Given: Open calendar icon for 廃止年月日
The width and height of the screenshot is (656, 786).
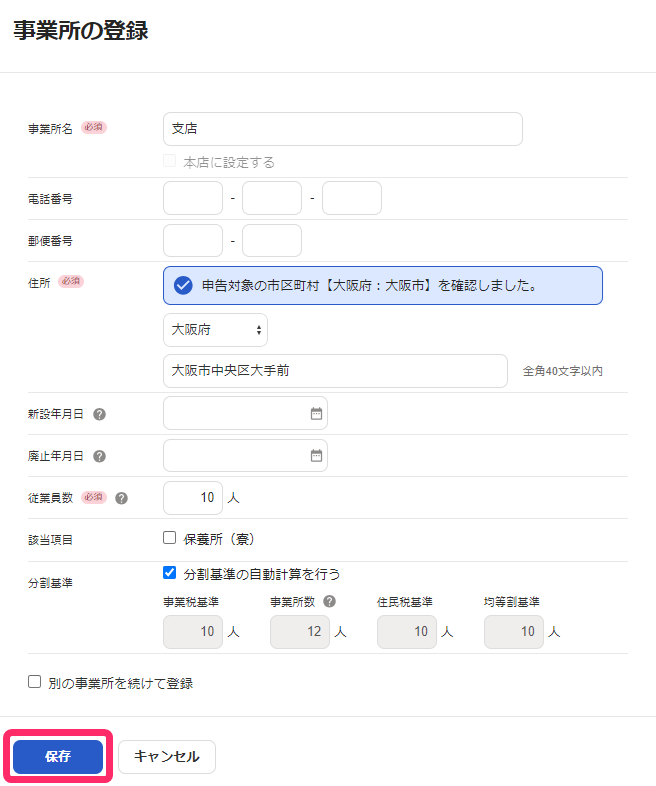Looking at the screenshot, I should (316, 456).
